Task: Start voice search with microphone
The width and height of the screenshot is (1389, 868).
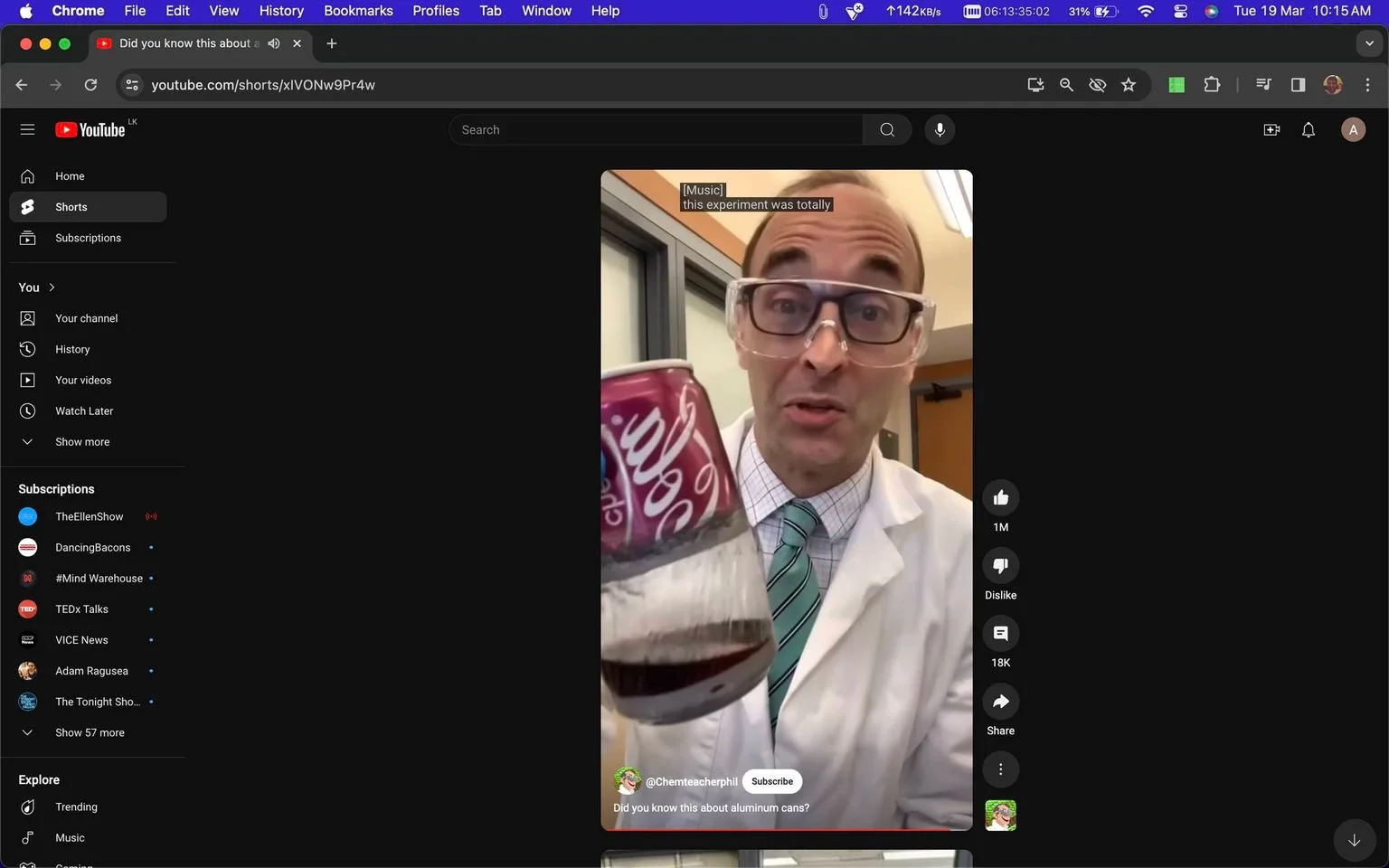Action: click(x=940, y=129)
